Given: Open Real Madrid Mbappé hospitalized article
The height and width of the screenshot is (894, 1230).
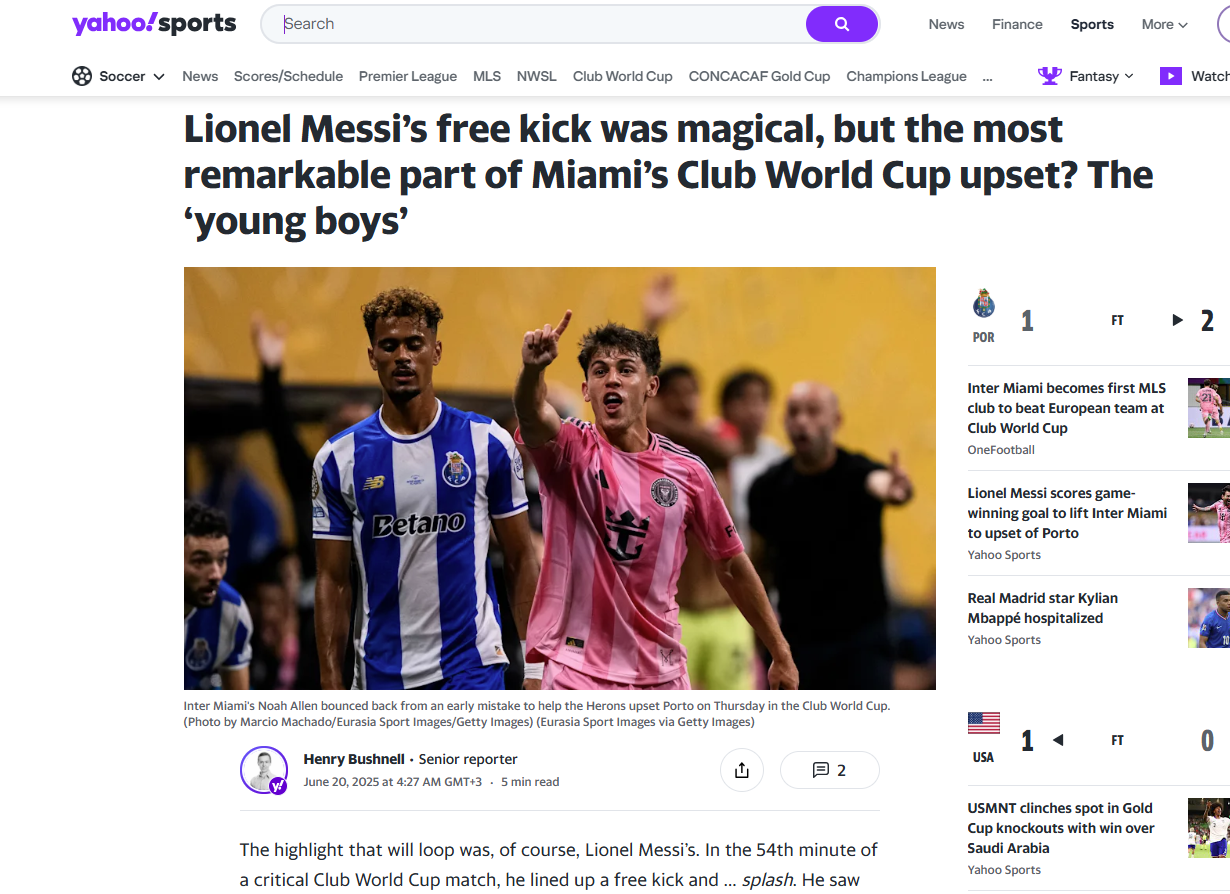Looking at the screenshot, I should (x=1043, y=608).
